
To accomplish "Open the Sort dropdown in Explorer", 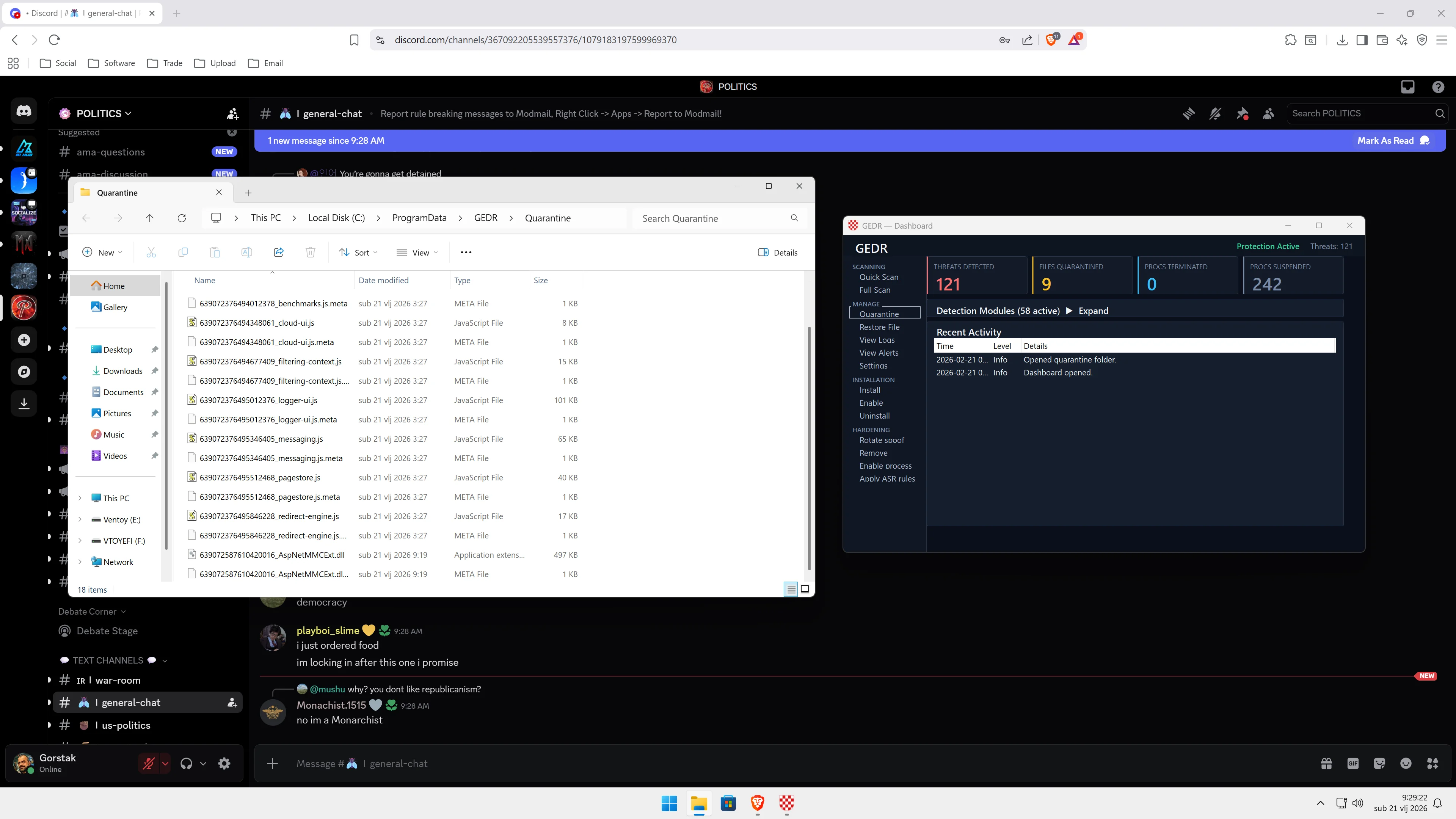I will pyautogui.click(x=358, y=253).
